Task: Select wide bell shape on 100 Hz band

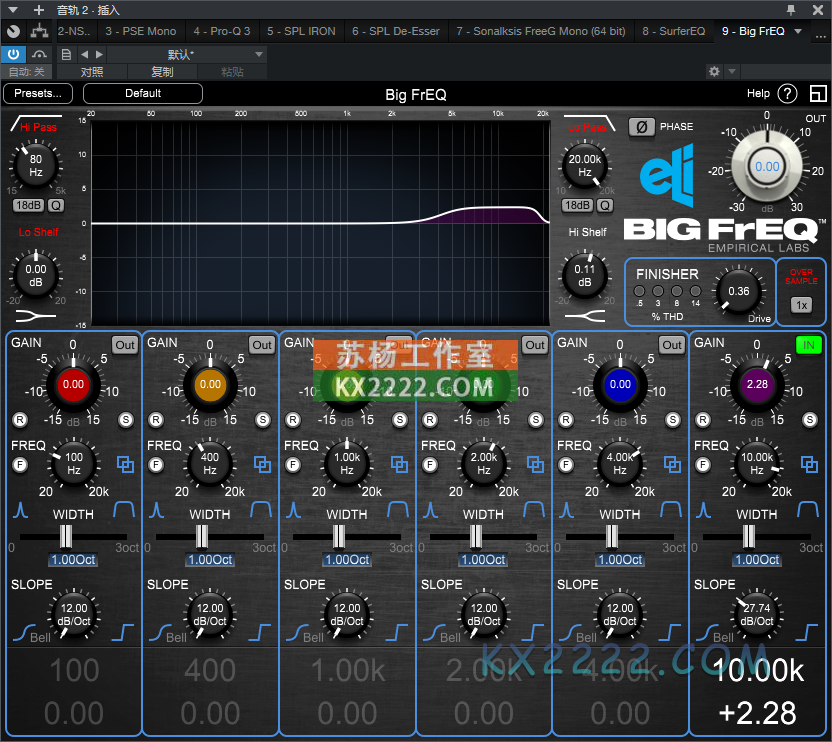Action: 124,510
